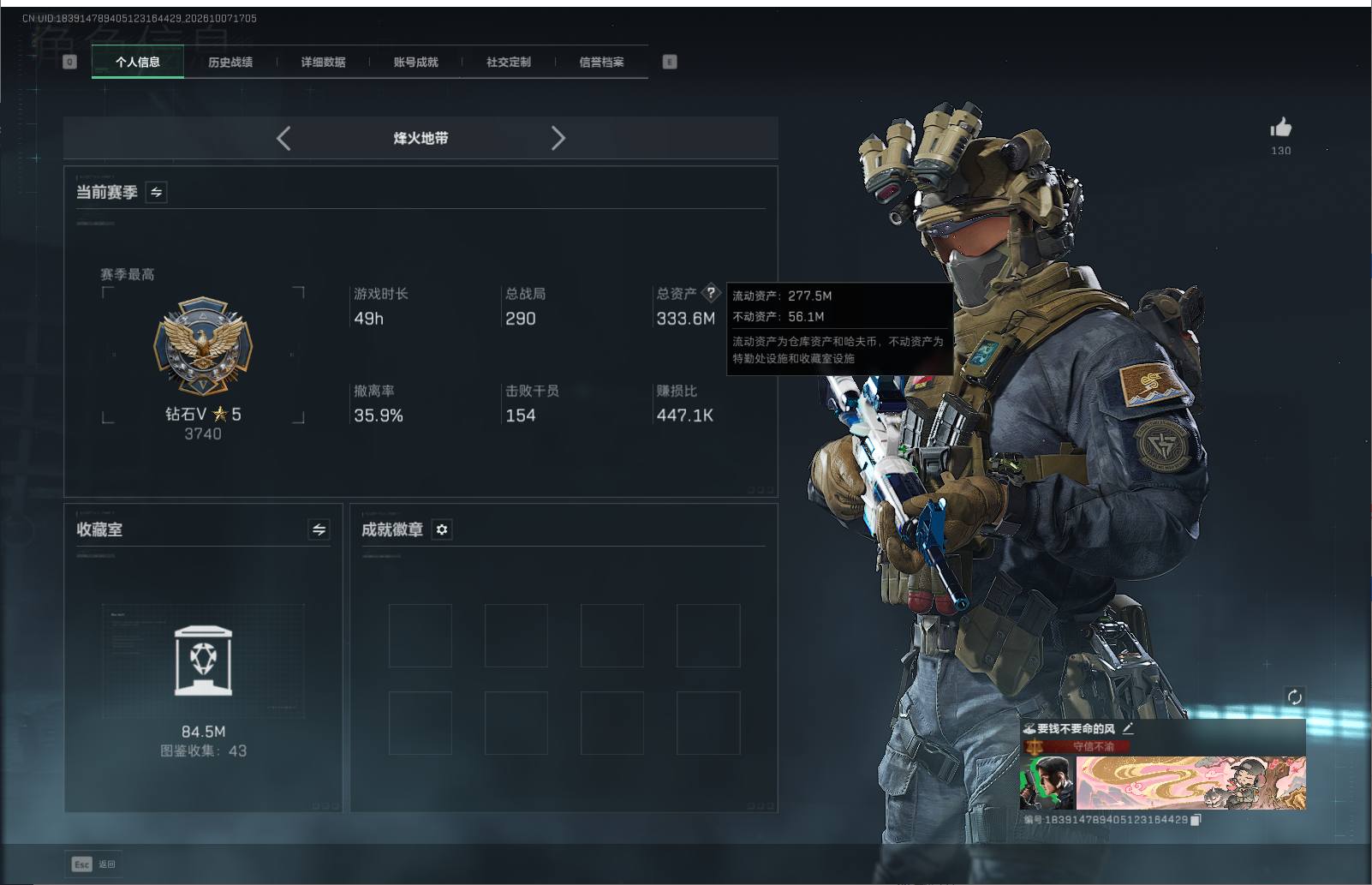1372x885 pixels.
Task: Open the 信誉档案 tab
Action: click(x=601, y=62)
